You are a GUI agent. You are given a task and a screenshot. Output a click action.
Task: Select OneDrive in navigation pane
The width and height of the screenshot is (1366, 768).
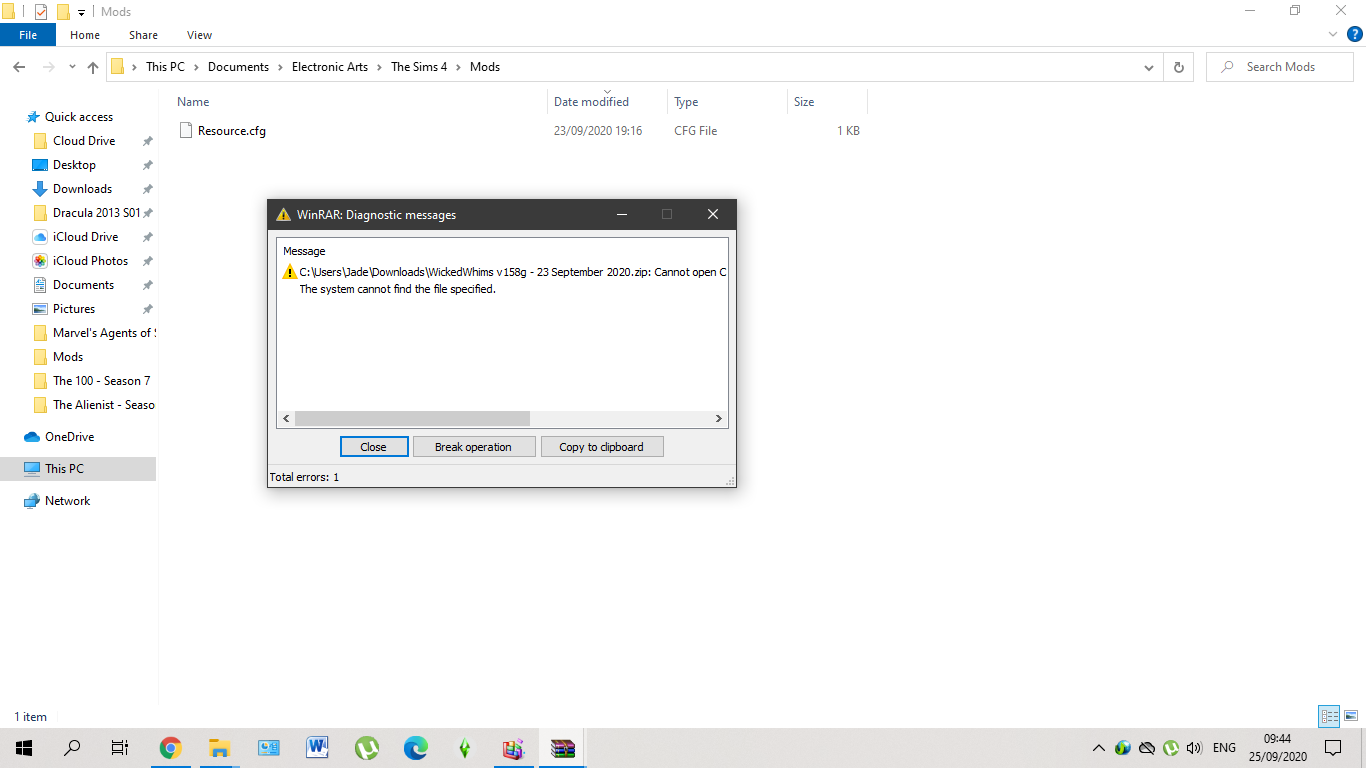click(69, 437)
